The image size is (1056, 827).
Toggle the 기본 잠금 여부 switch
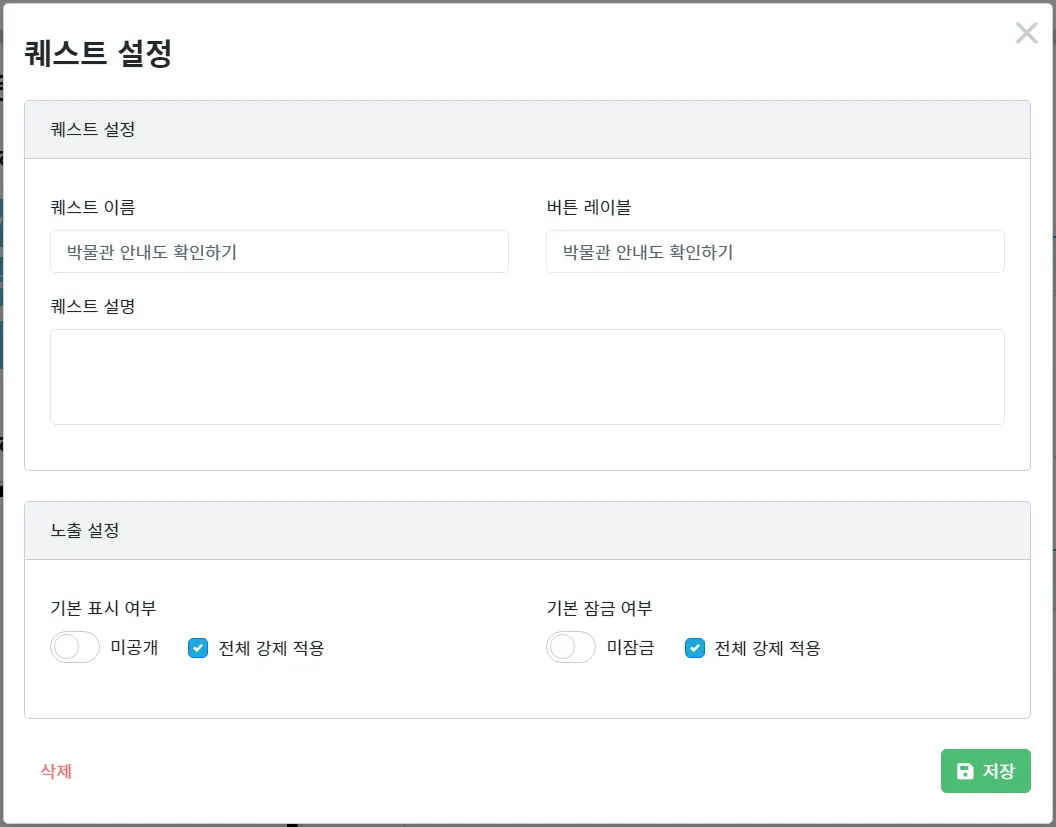click(x=571, y=648)
